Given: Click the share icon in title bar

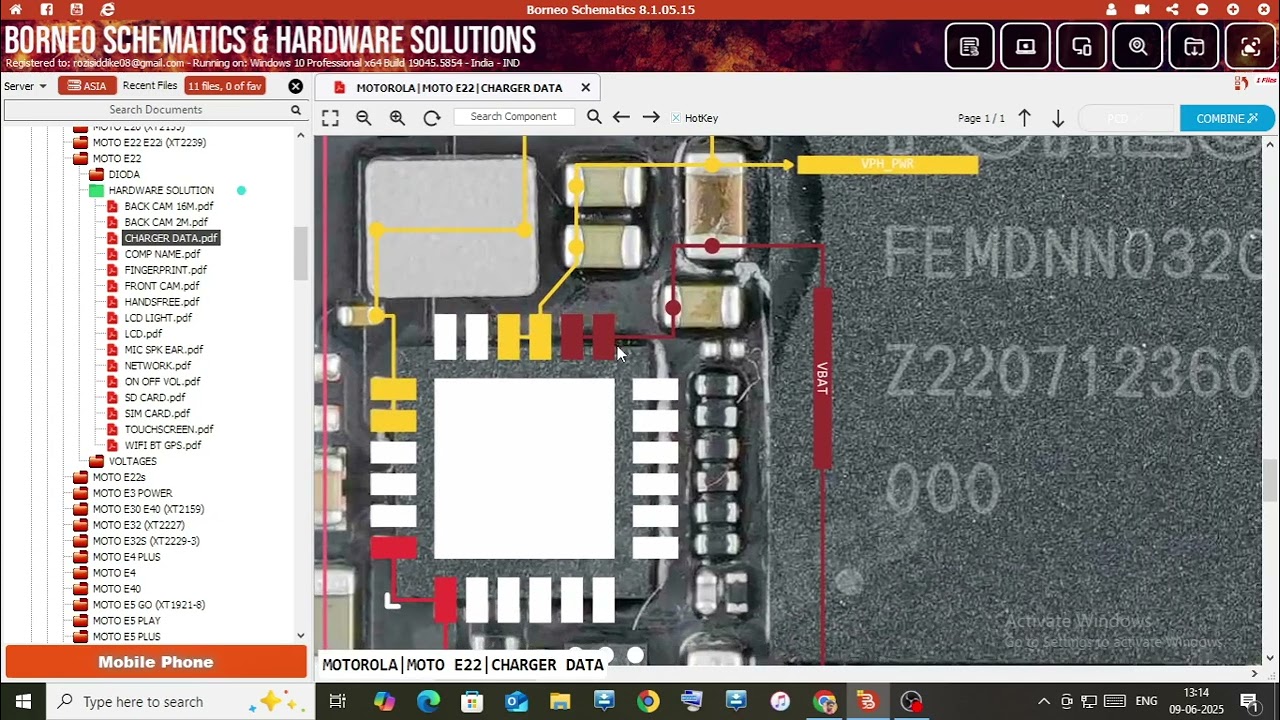Looking at the screenshot, I should point(1172,9).
